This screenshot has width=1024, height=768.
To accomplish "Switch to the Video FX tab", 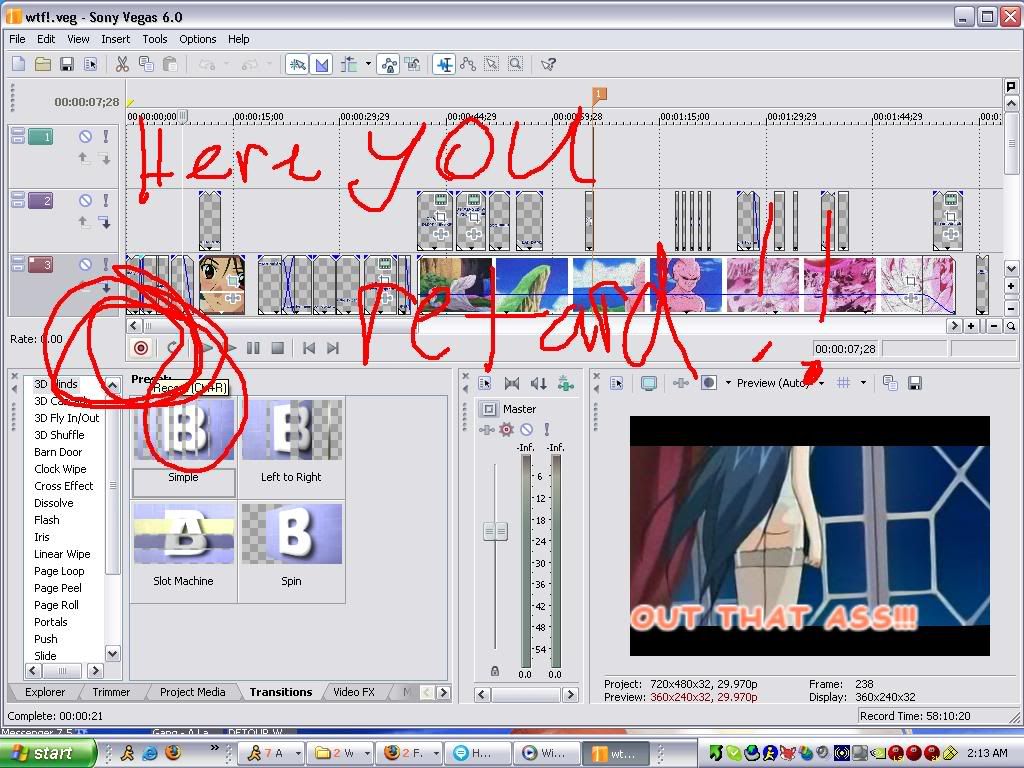I will click(x=353, y=692).
